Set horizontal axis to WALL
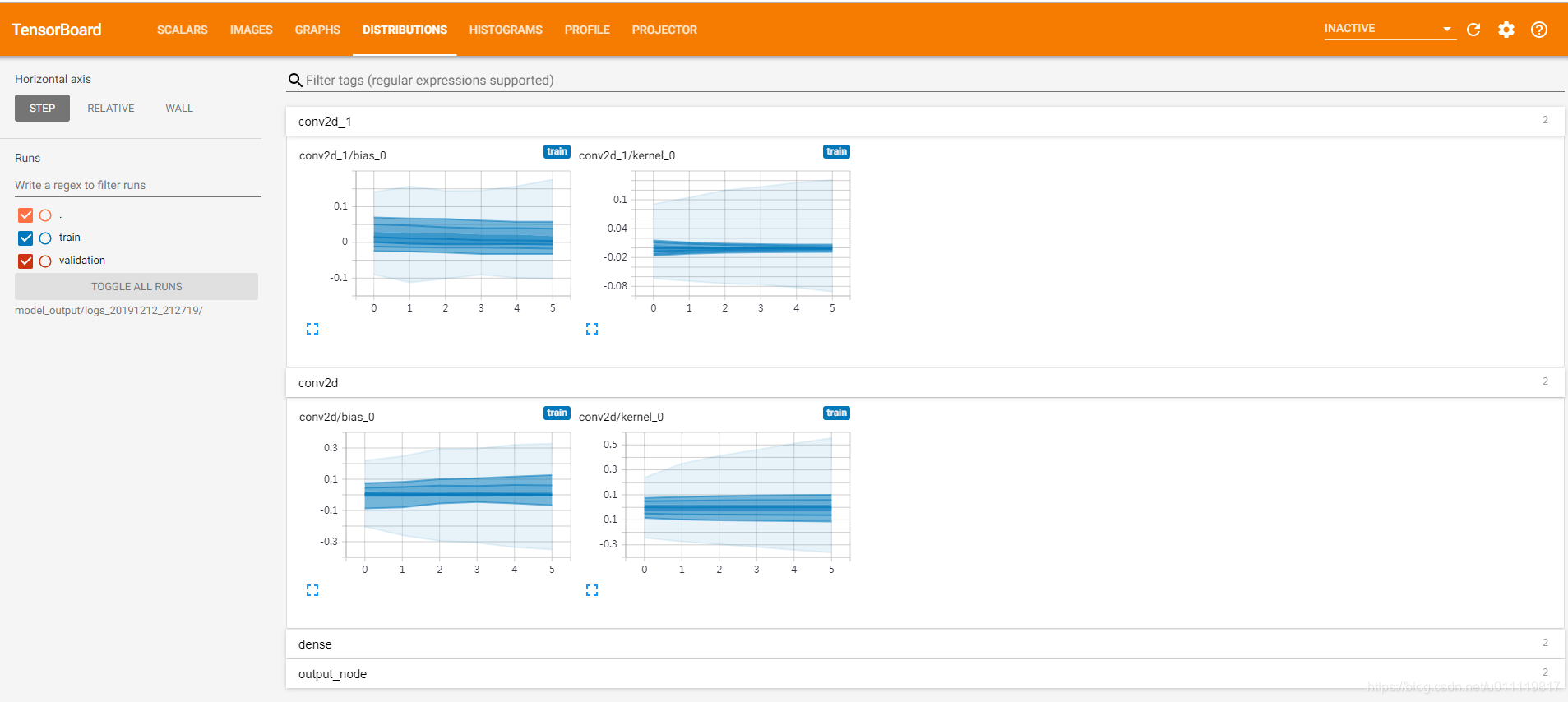The width and height of the screenshot is (1568, 702). 179,109
